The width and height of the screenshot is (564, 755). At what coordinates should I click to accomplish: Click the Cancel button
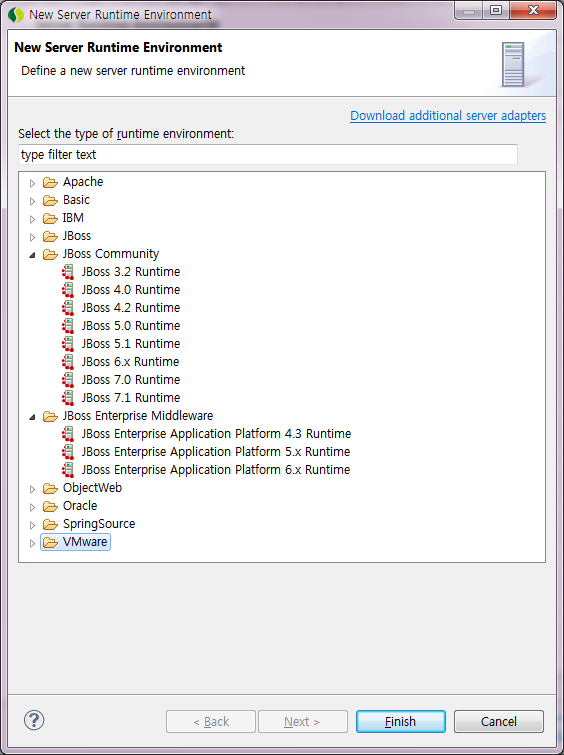click(498, 721)
